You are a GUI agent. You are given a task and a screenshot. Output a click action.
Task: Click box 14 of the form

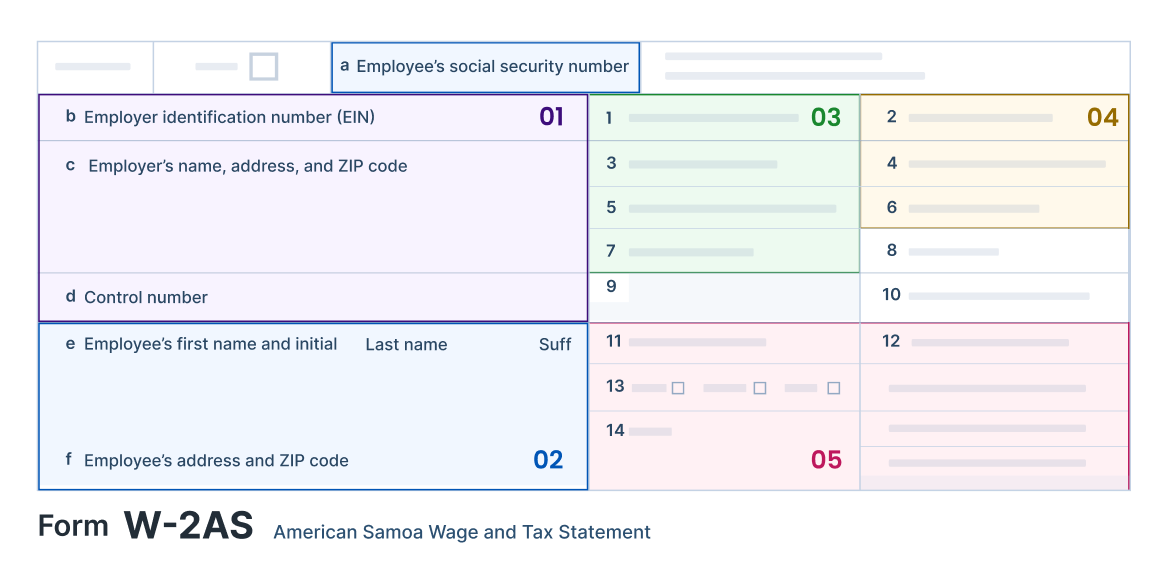click(724, 450)
